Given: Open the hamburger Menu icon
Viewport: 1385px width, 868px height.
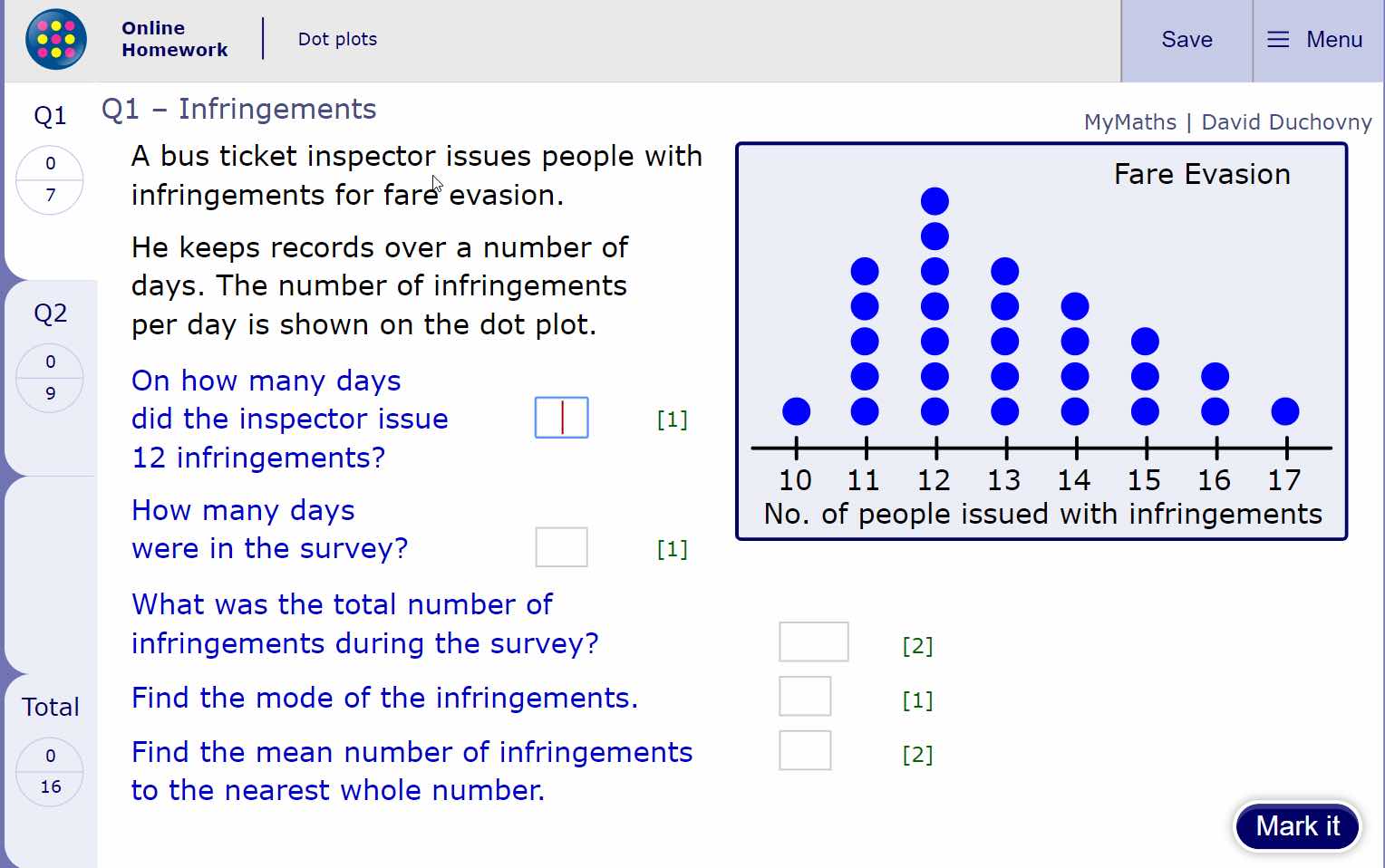Looking at the screenshot, I should click(1278, 40).
